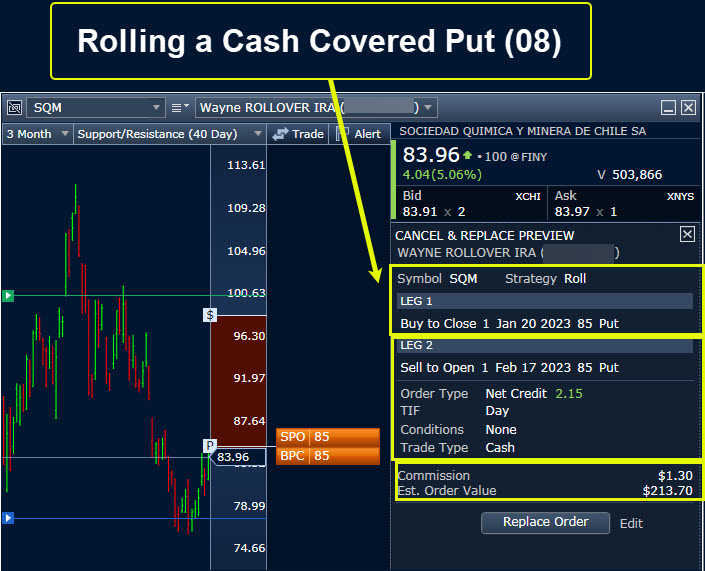The height and width of the screenshot is (571, 705).
Task: Select the BPC 85 order flag
Action: [327, 456]
